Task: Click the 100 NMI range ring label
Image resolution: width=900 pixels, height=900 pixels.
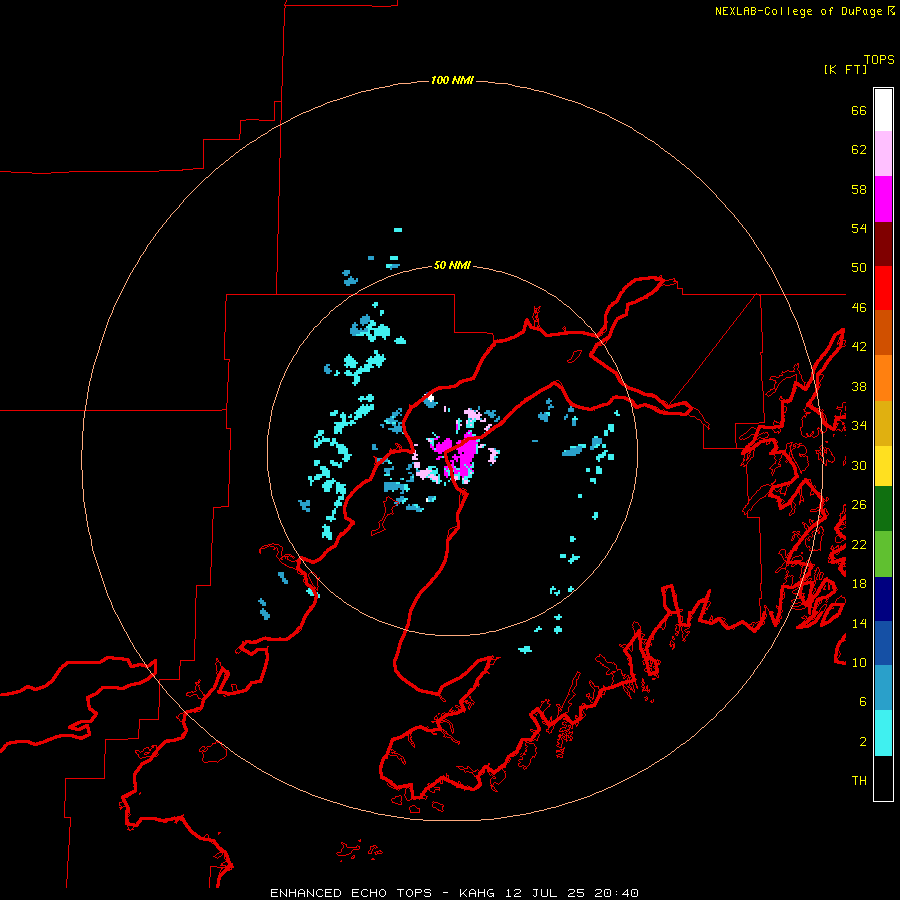Action: coord(452,80)
